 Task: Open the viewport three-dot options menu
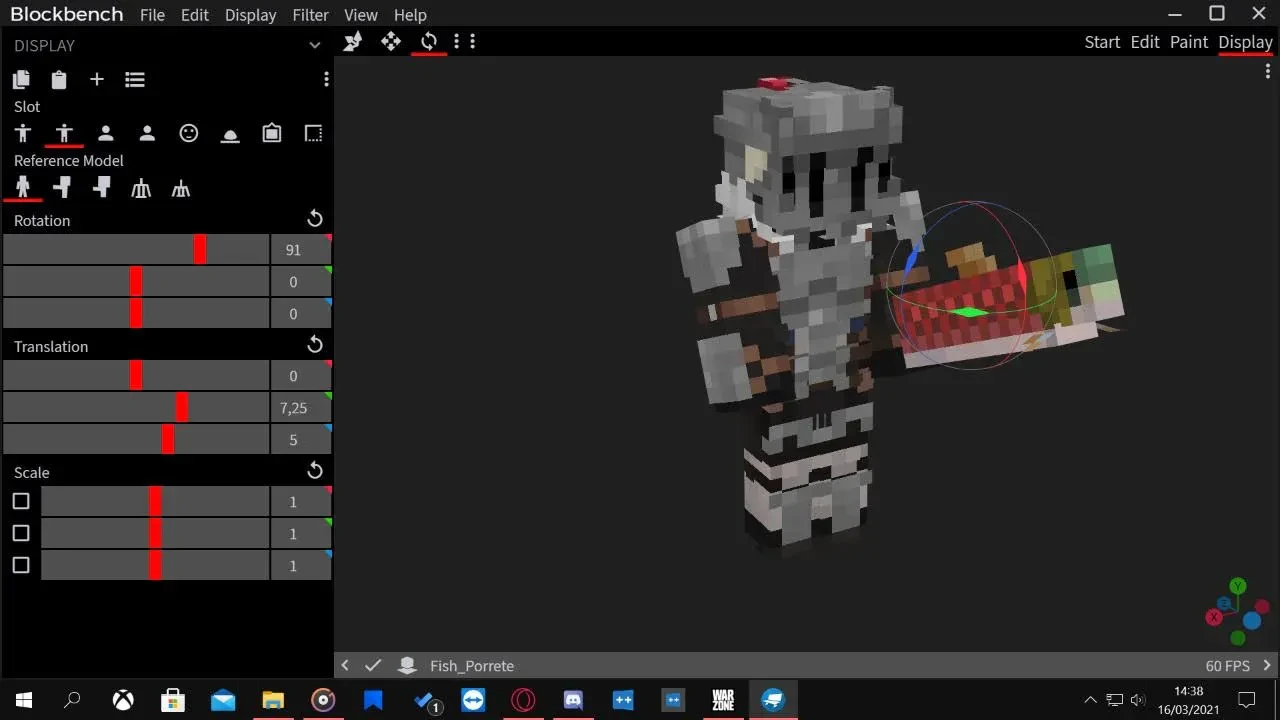tap(1269, 73)
